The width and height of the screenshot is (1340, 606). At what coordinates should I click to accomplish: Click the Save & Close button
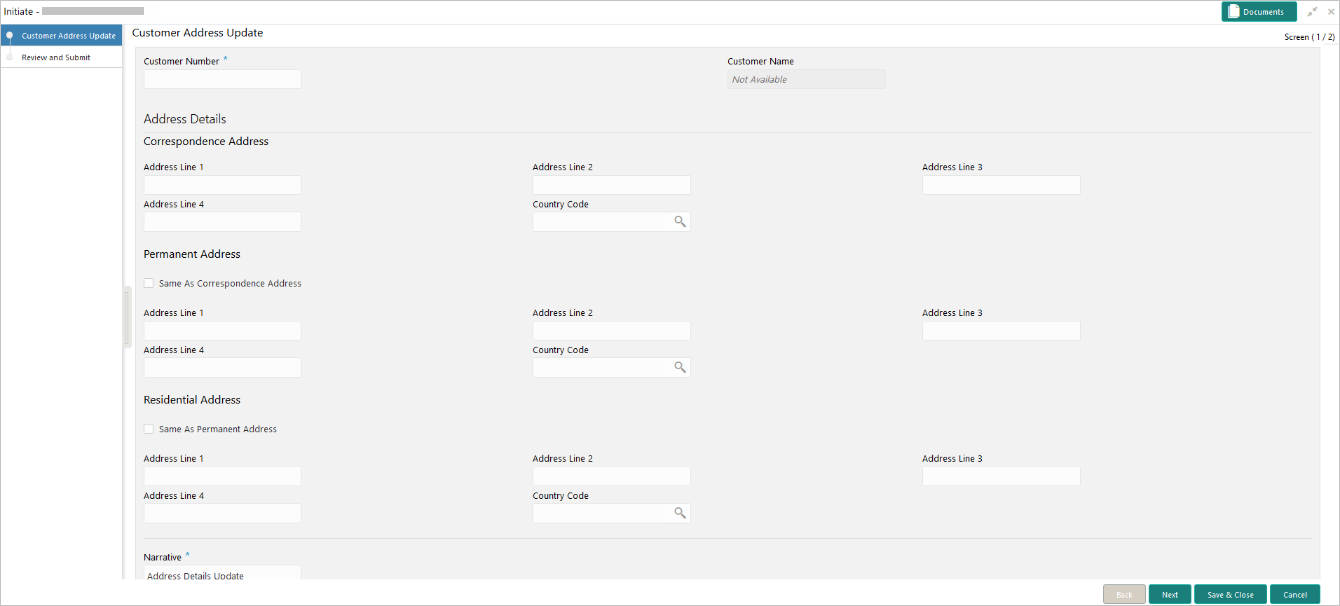coord(1230,594)
